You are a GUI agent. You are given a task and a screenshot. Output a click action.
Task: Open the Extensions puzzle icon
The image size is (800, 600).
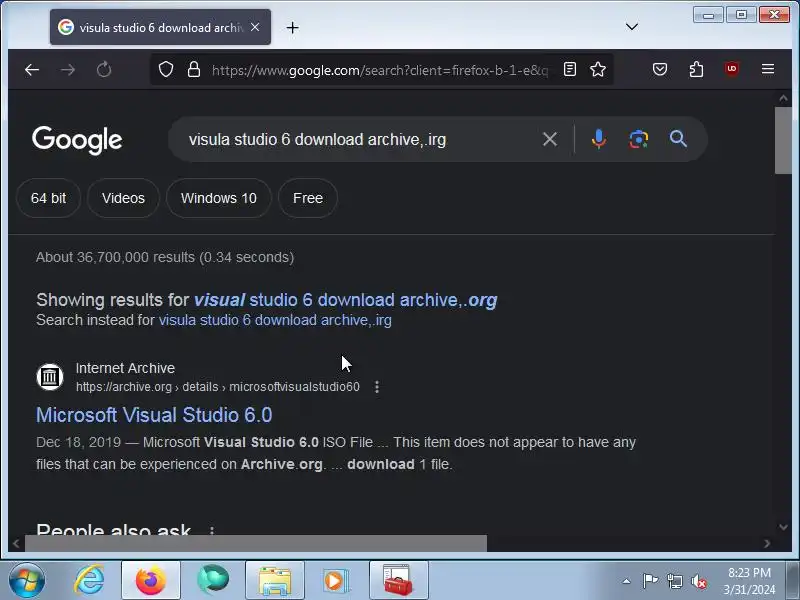(696, 69)
